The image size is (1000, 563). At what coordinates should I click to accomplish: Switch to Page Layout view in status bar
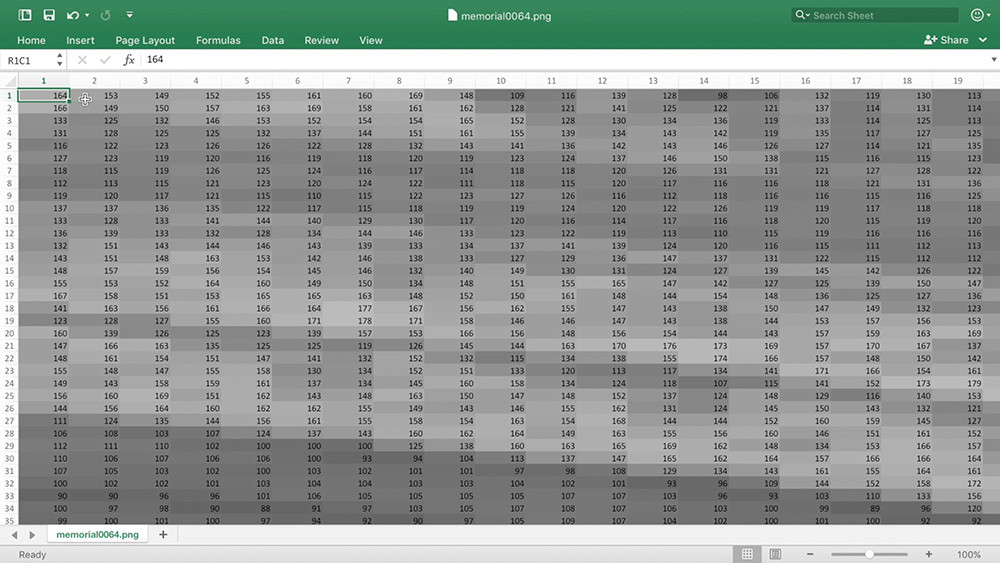[774, 554]
